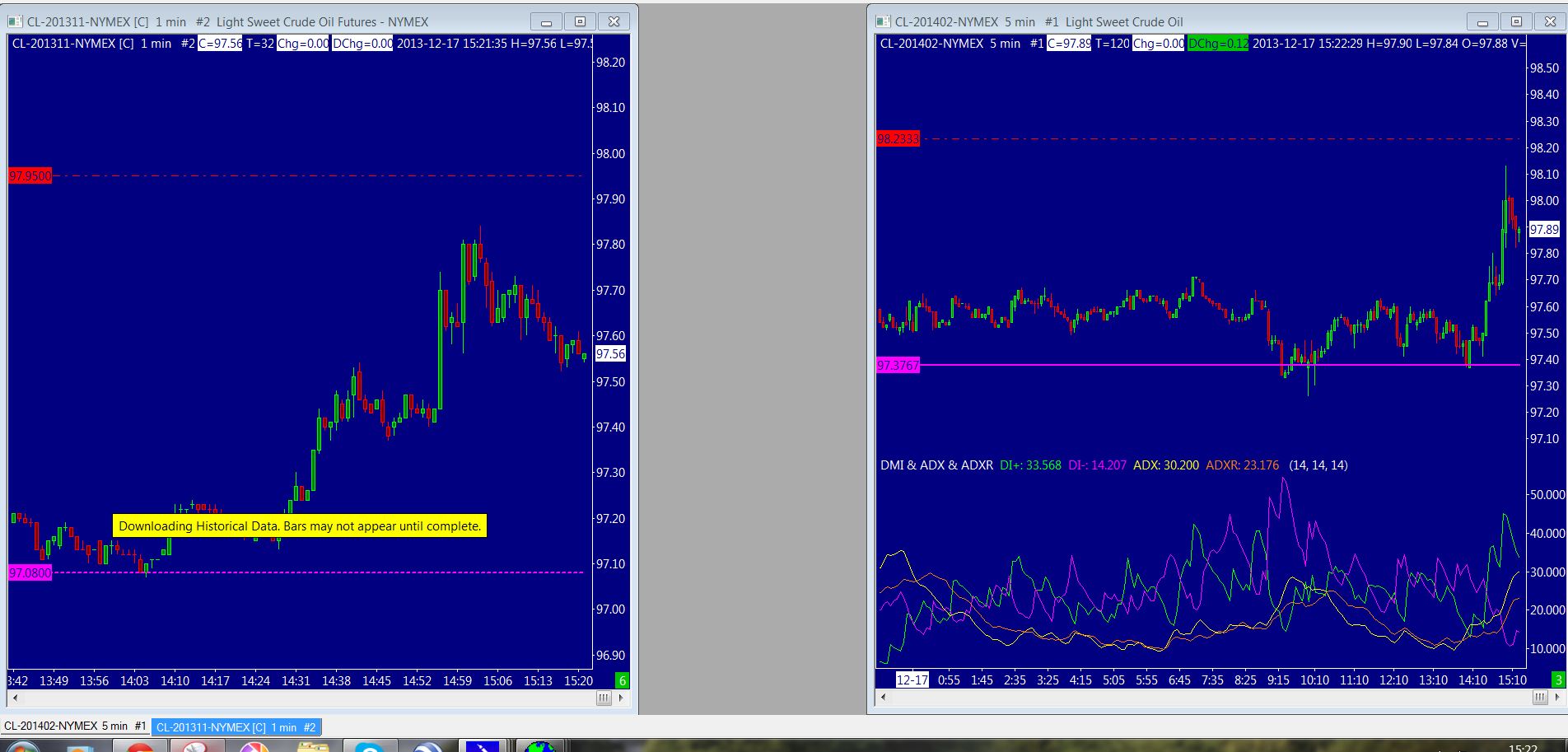Switch to the CL-201402-NYMEX 5 min #1 tab
The height and width of the screenshot is (752, 1568).
click(75, 726)
